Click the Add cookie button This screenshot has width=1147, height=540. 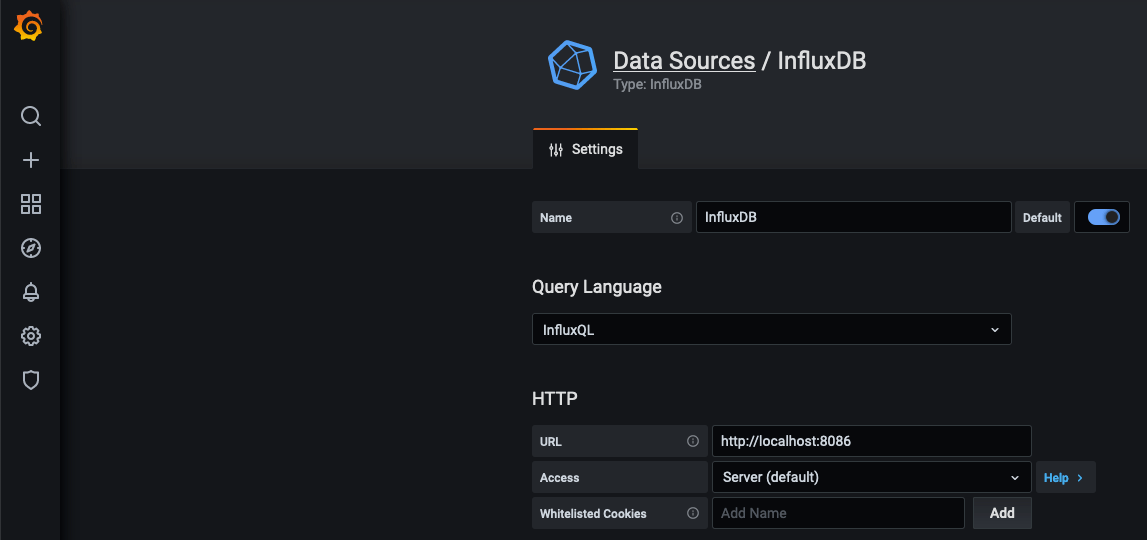click(x=1002, y=513)
